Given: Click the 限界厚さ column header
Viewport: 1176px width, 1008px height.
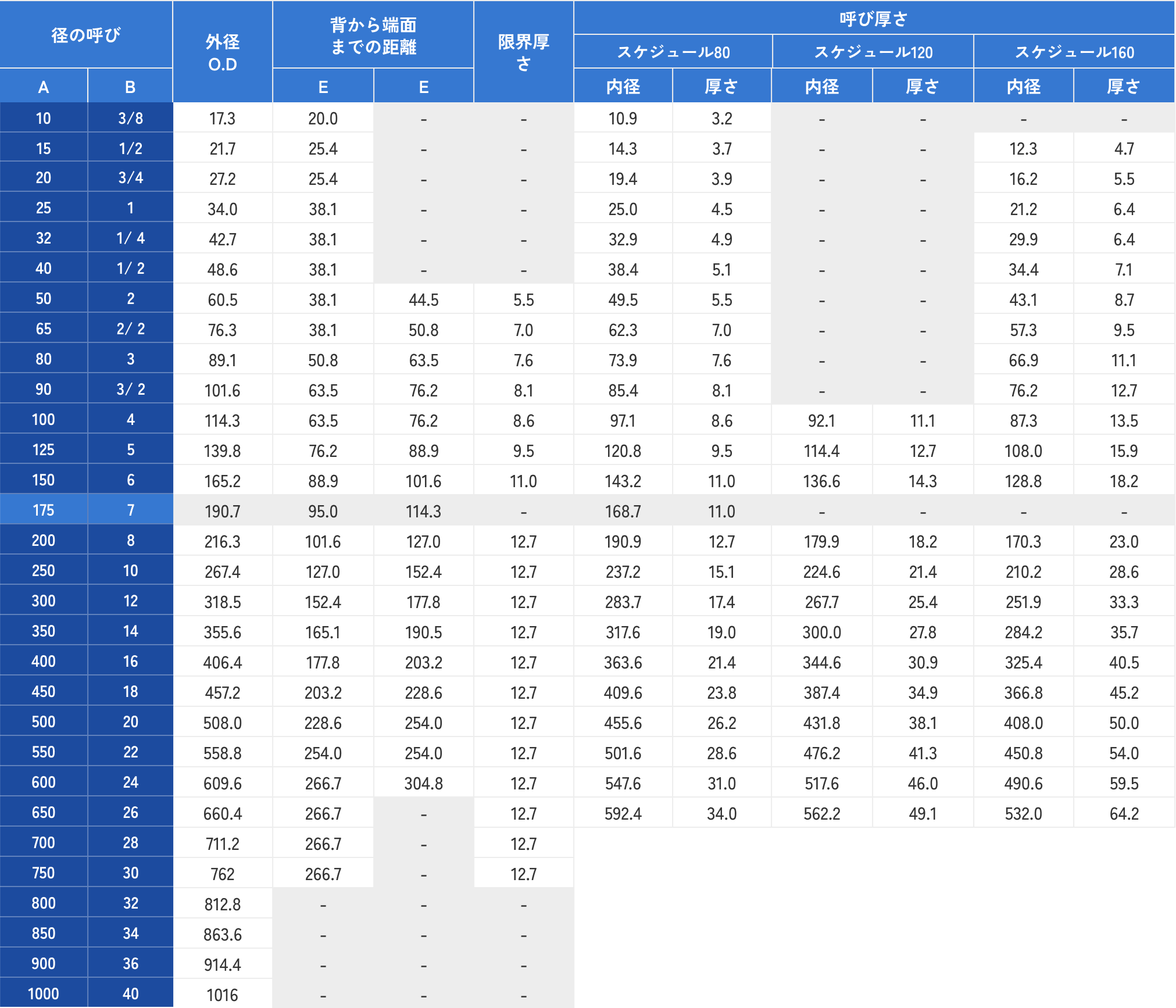Looking at the screenshot, I should pos(523,52).
